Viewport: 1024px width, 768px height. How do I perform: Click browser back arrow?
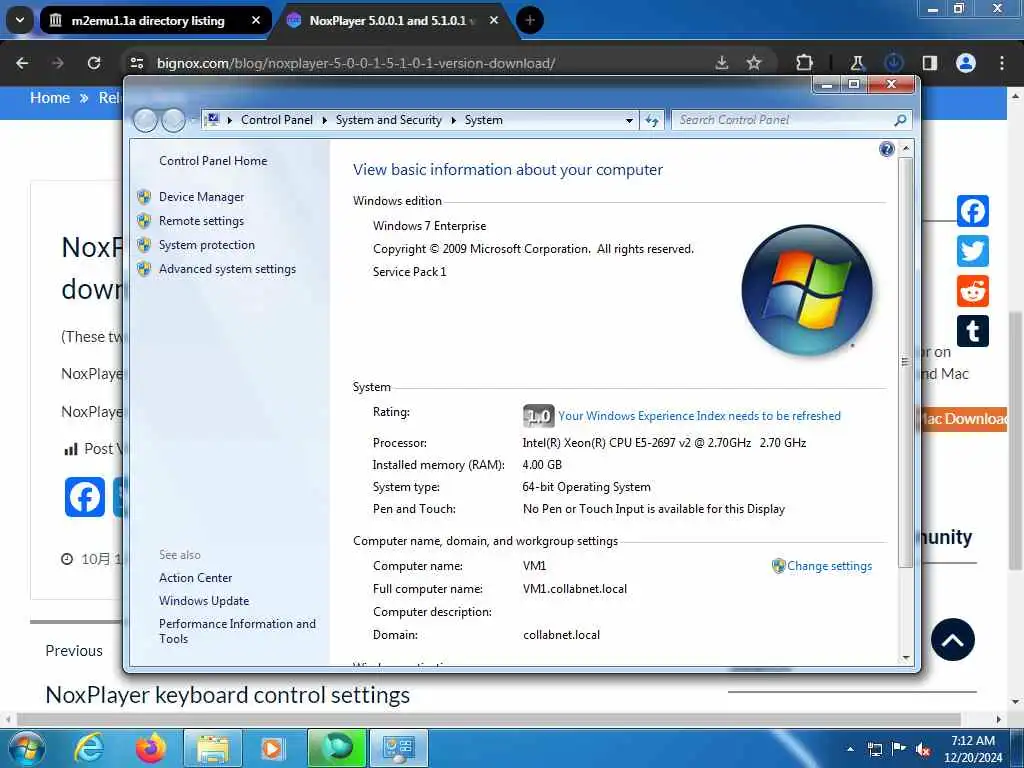coord(22,63)
